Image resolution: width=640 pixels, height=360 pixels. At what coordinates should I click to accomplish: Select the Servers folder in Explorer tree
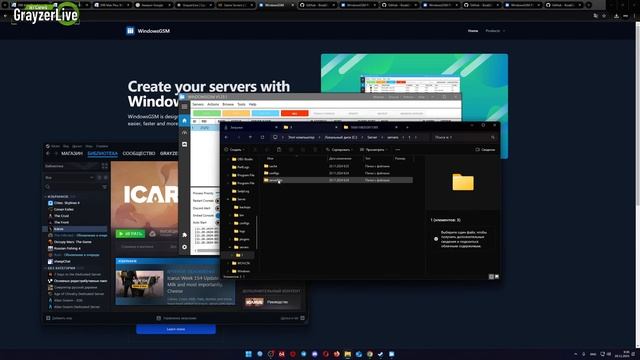coord(239,199)
